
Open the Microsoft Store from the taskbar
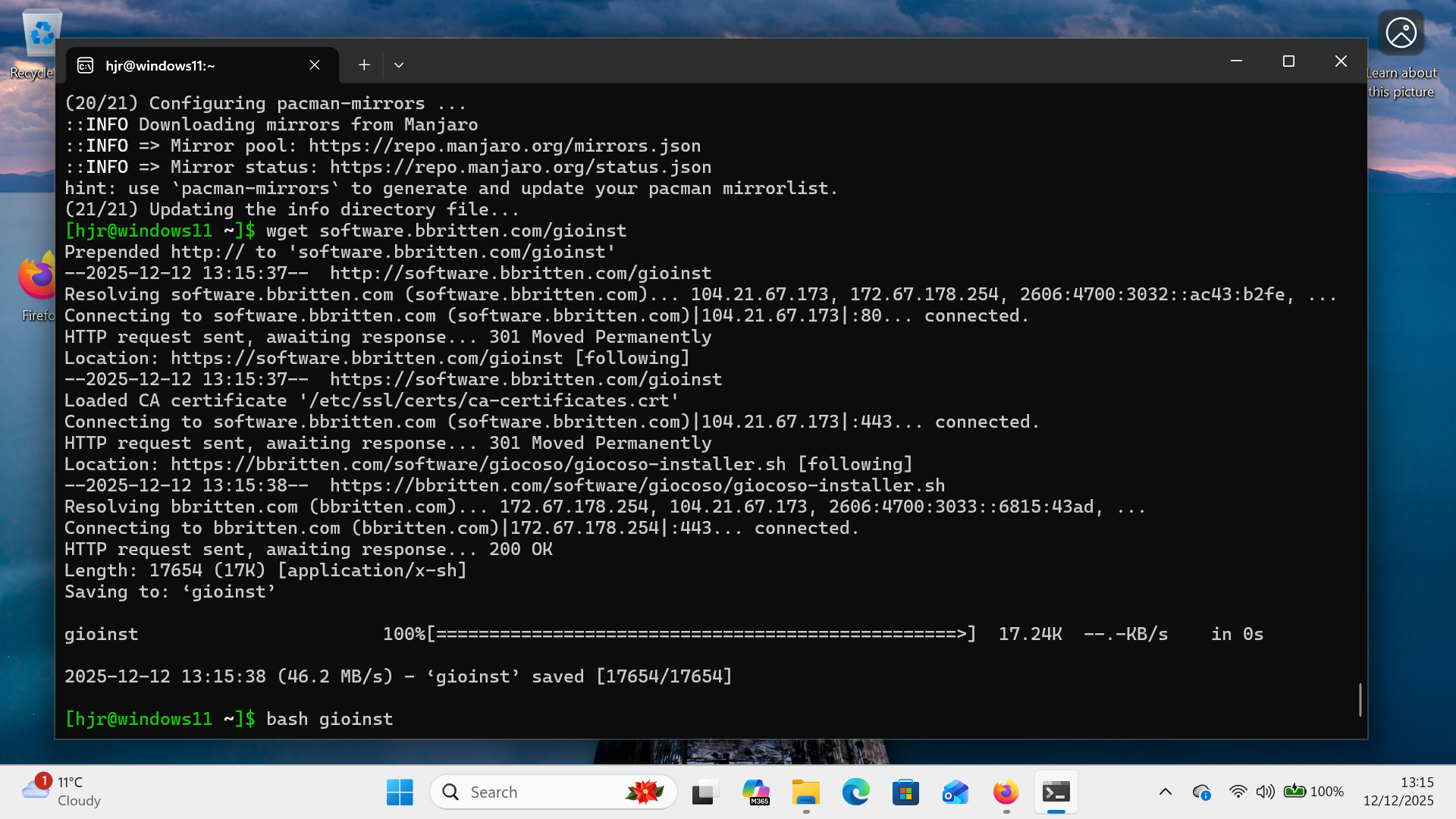905,791
